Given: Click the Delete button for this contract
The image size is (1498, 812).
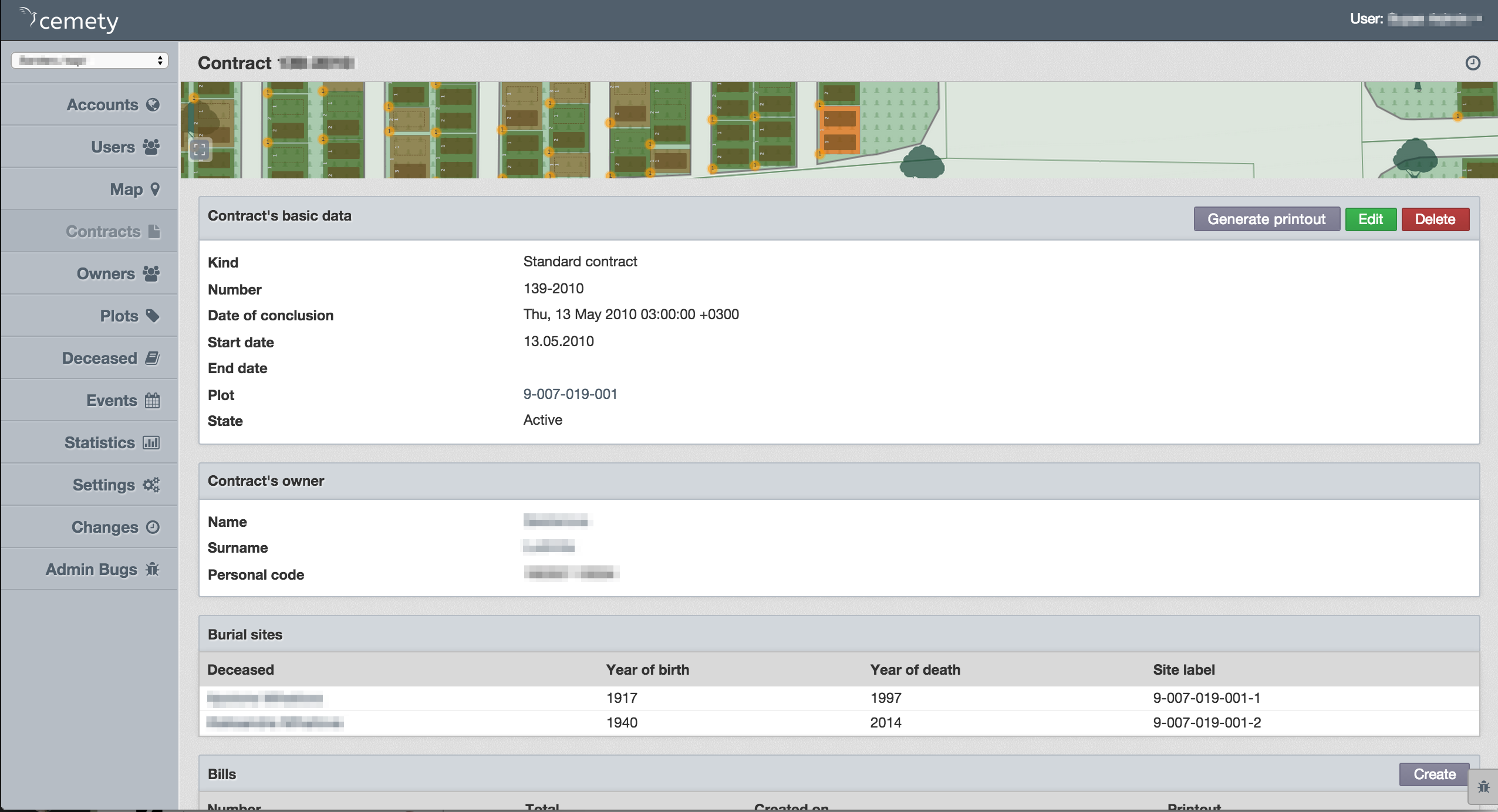Looking at the screenshot, I should click(x=1435, y=219).
